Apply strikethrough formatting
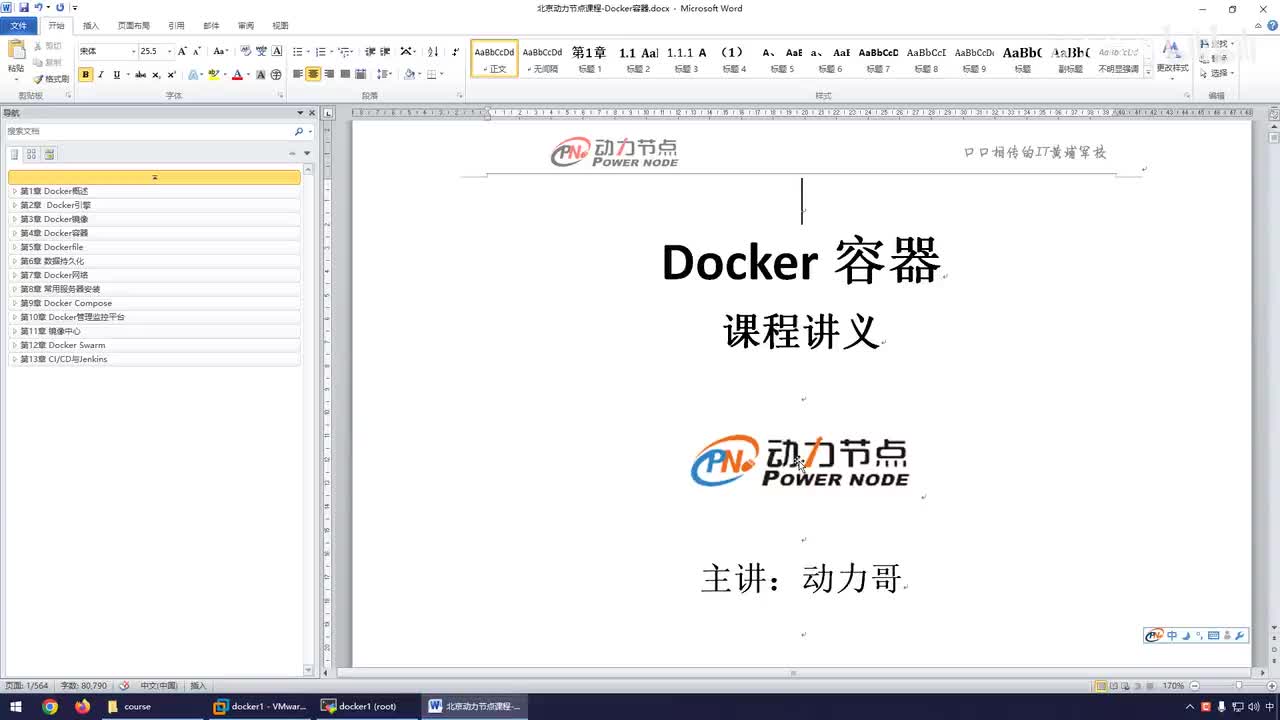This screenshot has height=720, width=1280. pyautogui.click(x=140, y=74)
